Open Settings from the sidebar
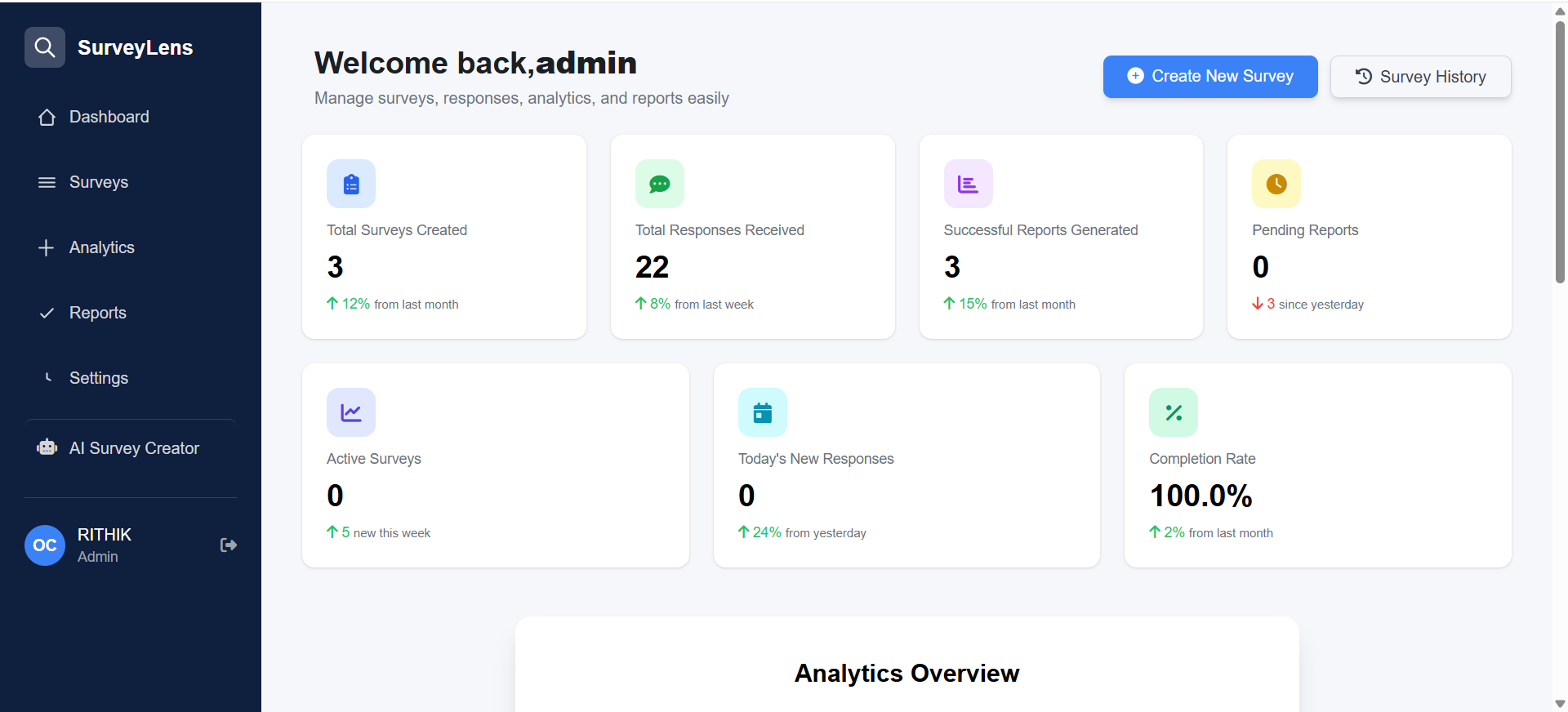 tap(98, 378)
